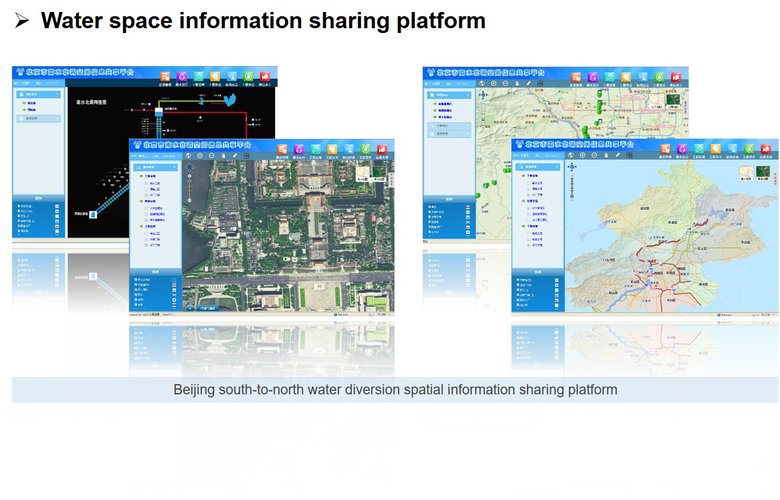The image size is (780, 500).
Task: Collapse the layer panel header arrow in the district map window
Action: coord(557,167)
